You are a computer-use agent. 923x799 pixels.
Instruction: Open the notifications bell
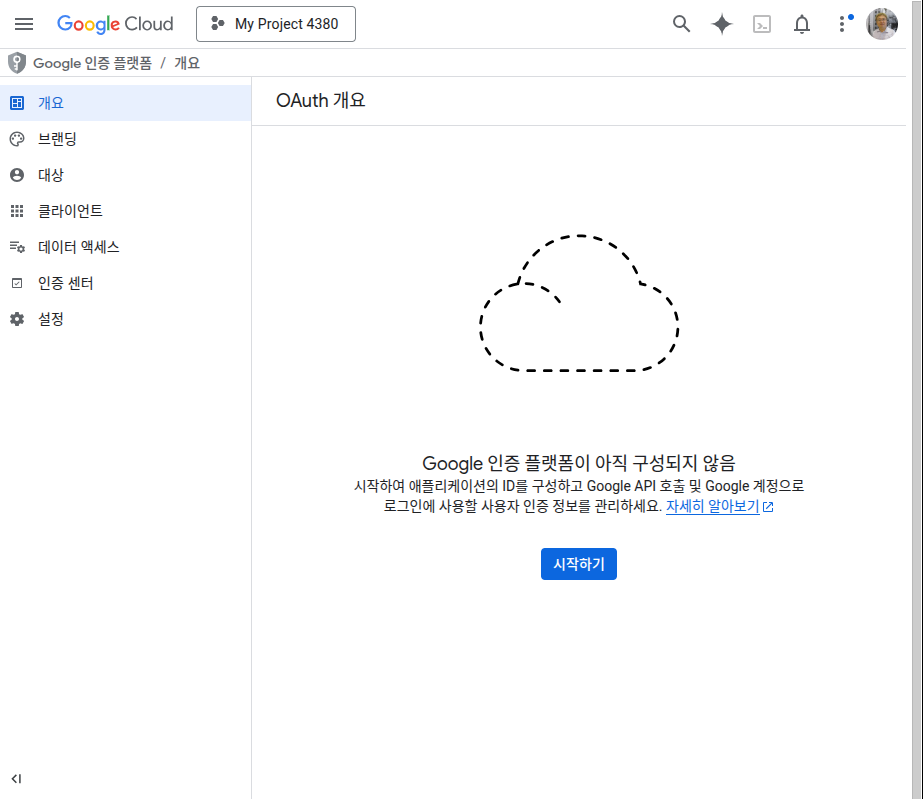[802, 24]
